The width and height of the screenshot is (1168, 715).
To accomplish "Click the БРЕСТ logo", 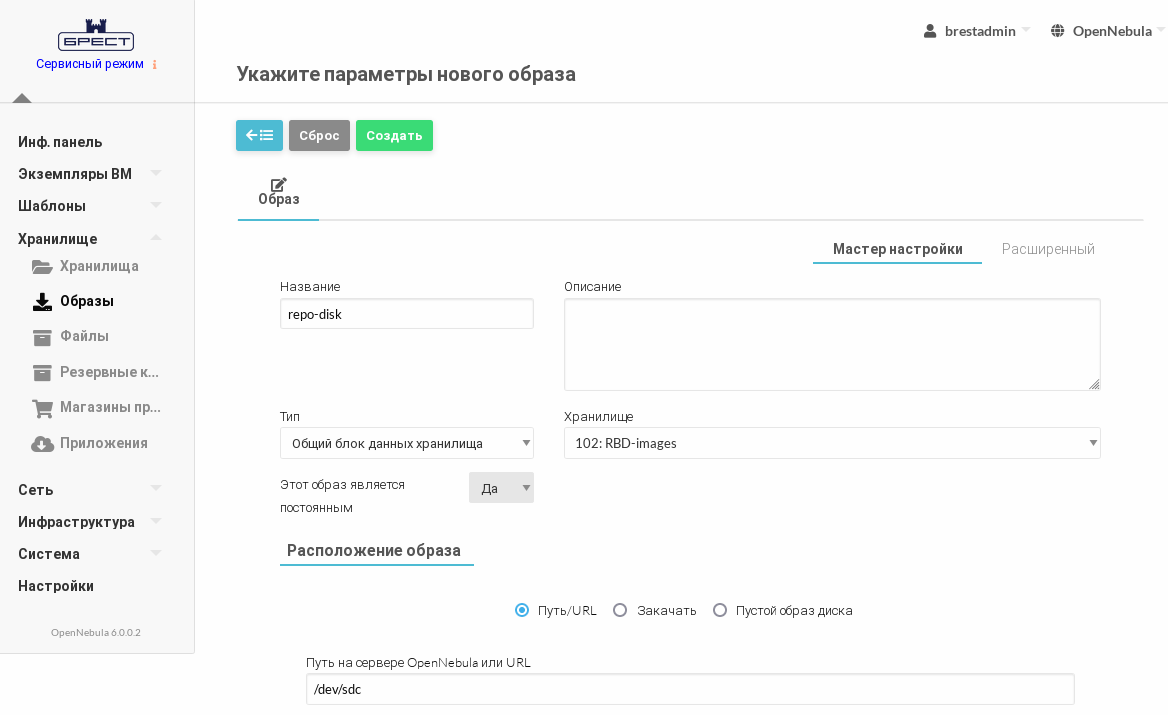I will [96, 35].
